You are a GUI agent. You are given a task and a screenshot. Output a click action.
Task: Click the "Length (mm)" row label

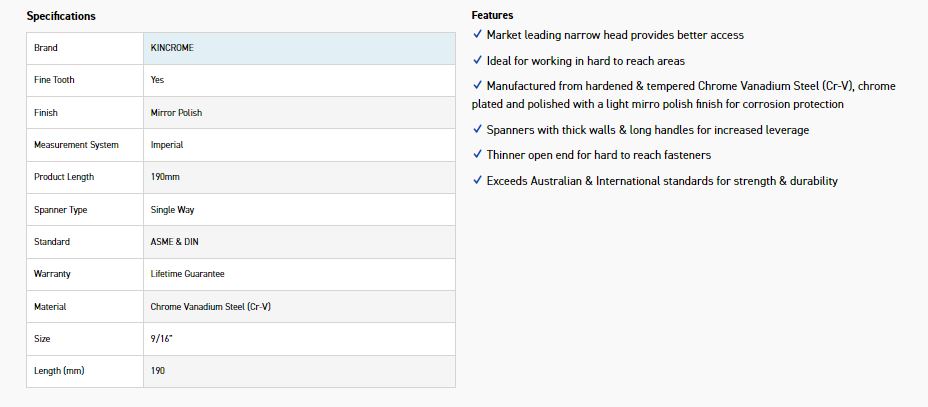(x=58, y=371)
